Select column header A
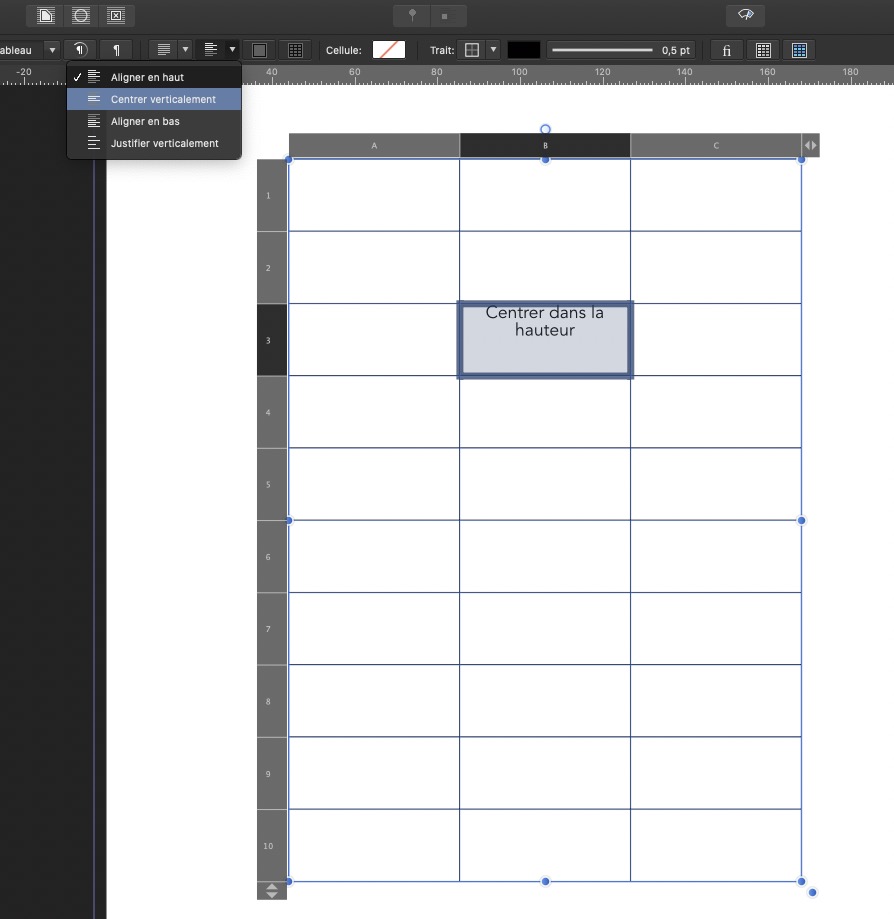The width and height of the screenshot is (894, 919). tap(374, 145)
